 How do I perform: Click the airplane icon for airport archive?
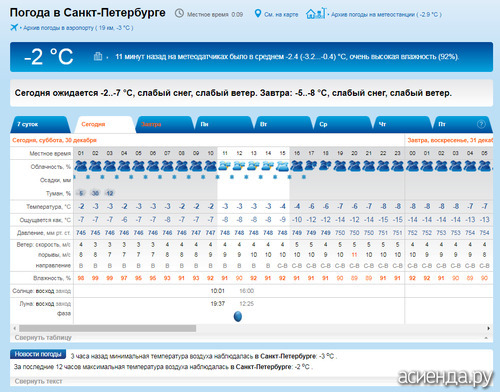14,27
